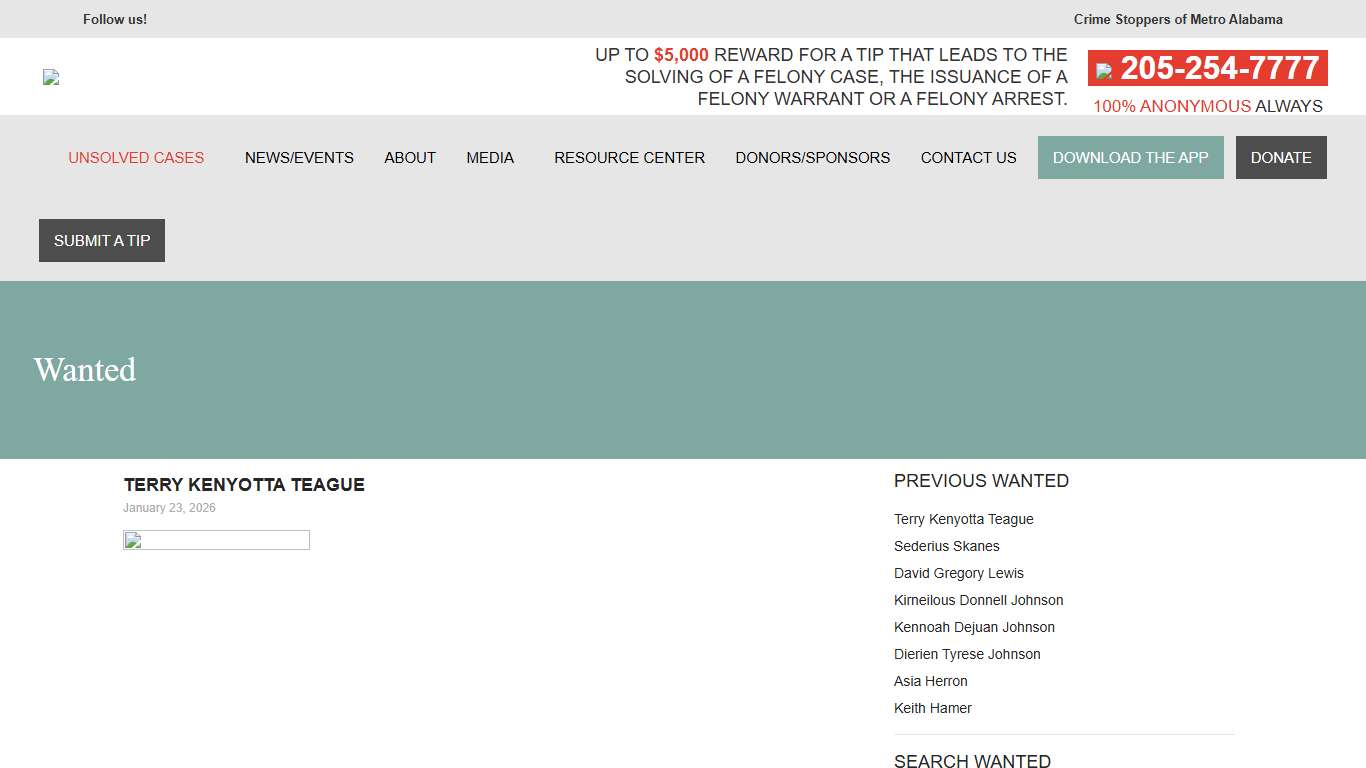Select David Gregory Lewis wanted link
The width and height of the screenshot is (1366, 768).
tap(958, 573)
